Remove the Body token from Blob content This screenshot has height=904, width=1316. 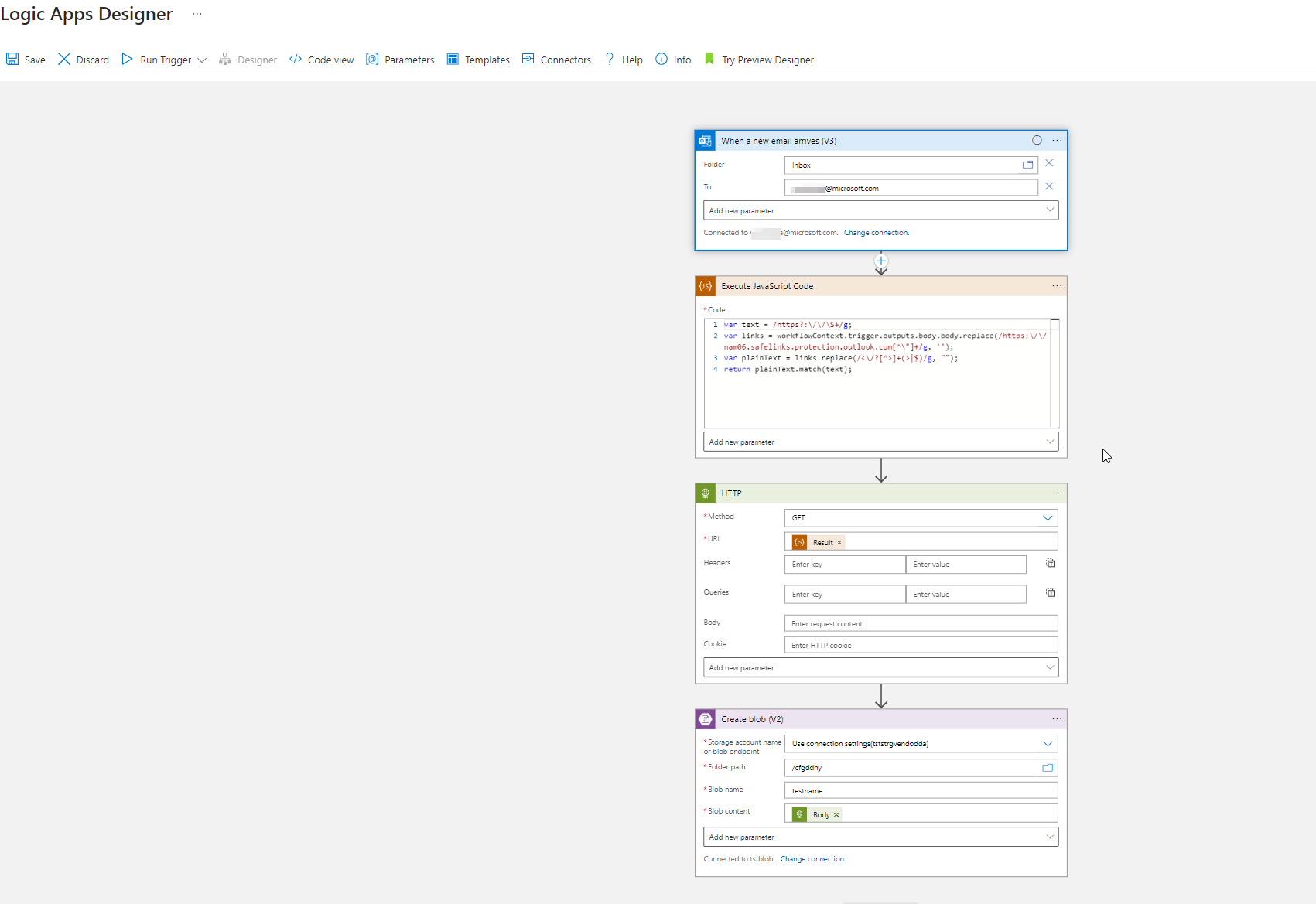836,814
